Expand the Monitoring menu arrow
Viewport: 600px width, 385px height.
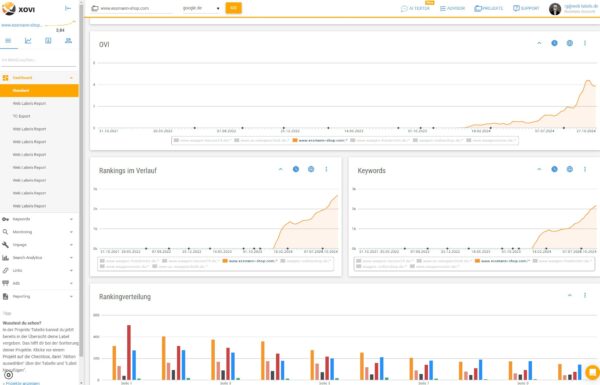[x=71, y=232]
